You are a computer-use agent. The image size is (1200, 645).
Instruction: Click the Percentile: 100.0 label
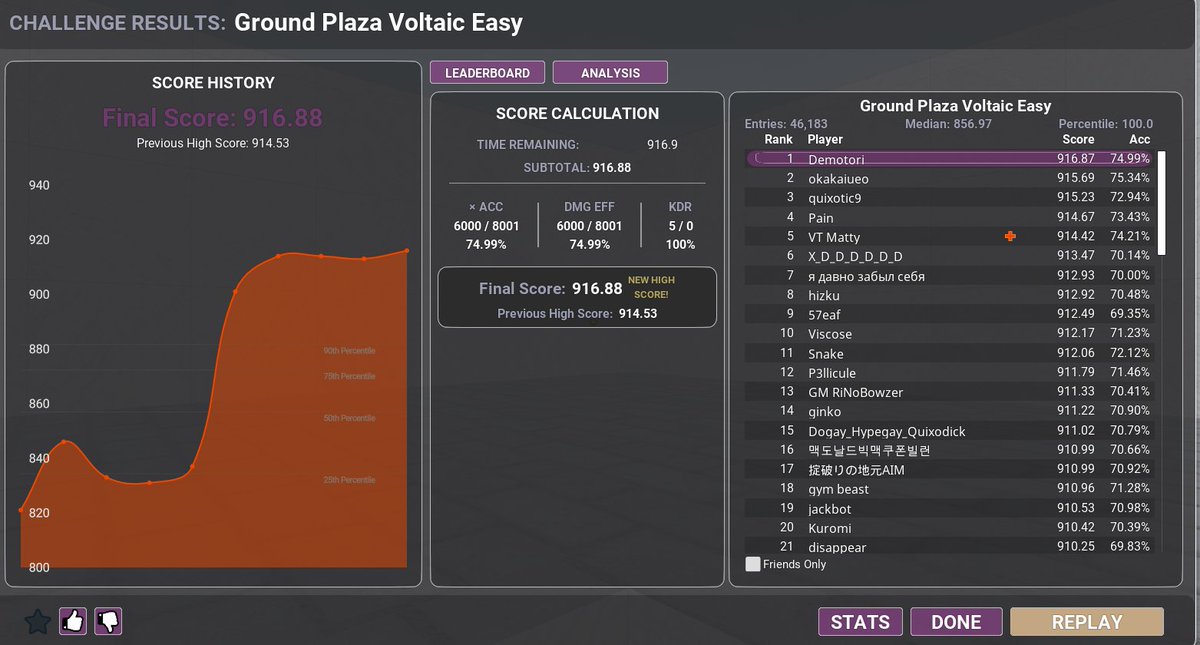point(1105,124)
